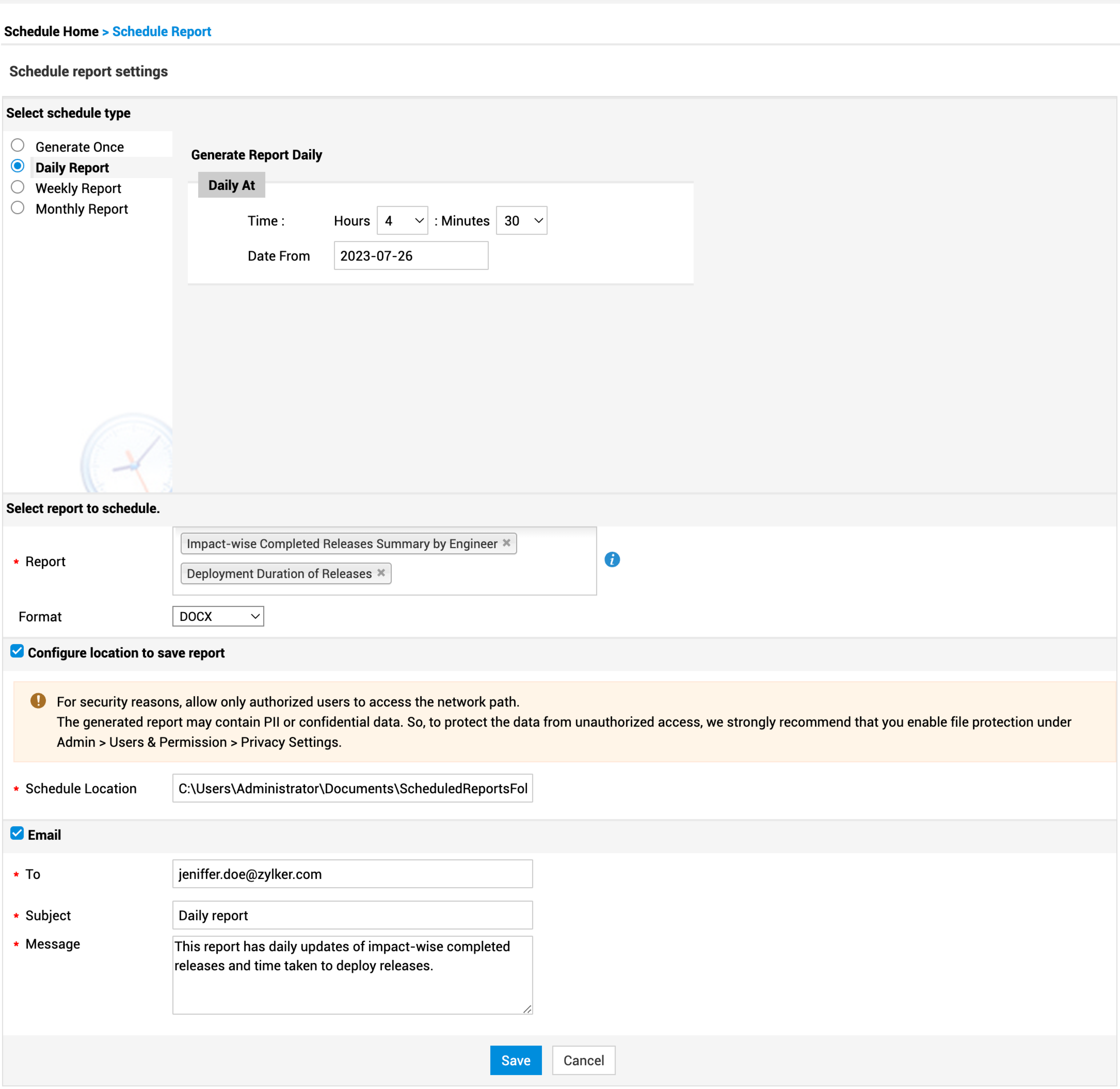The image size is (1120, 1089).
Task: Select Weekly Report radio button
Action: (x=18, y=187)
